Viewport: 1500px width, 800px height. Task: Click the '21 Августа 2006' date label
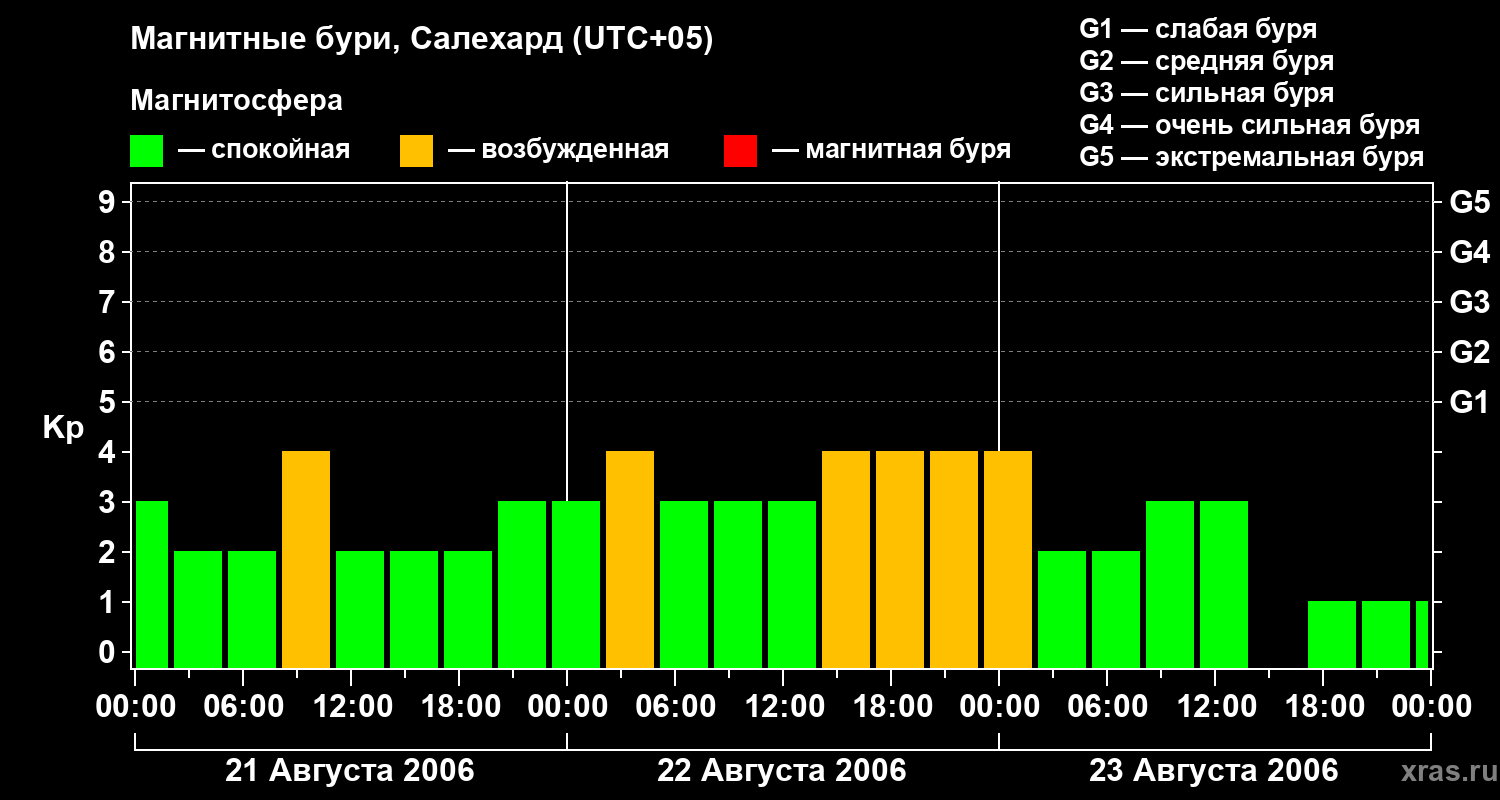(350, 771)
